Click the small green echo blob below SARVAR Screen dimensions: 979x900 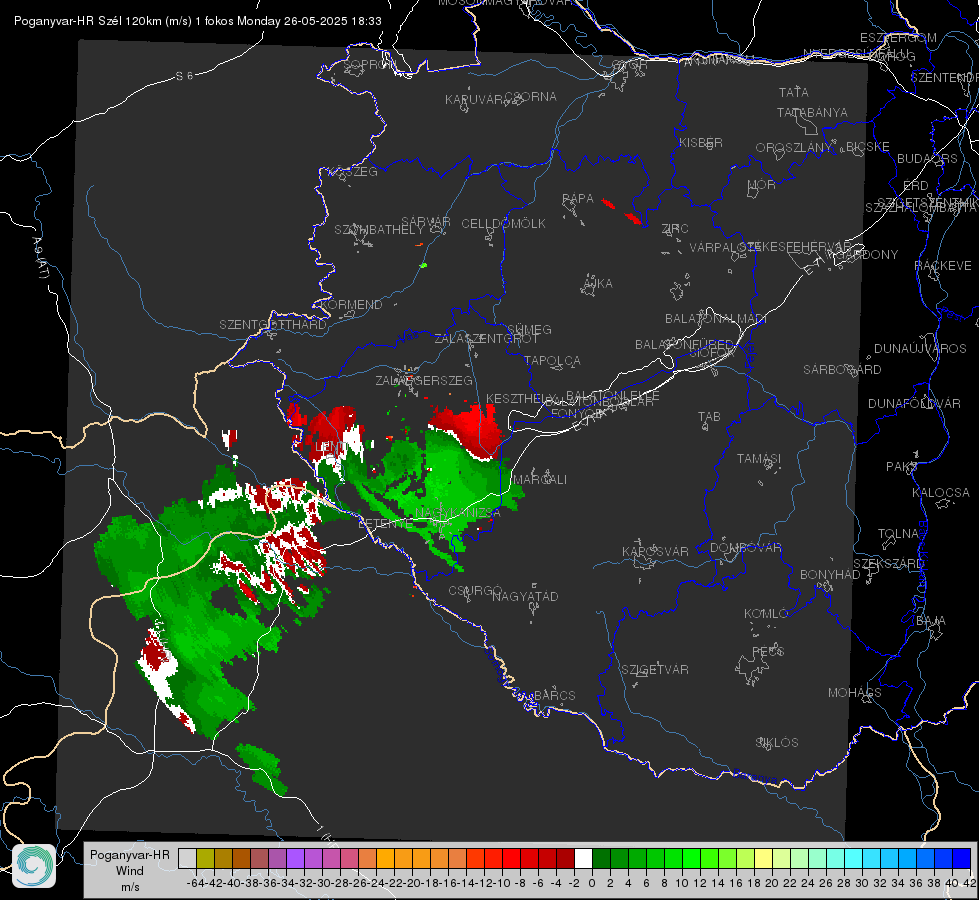pos(424,265)
